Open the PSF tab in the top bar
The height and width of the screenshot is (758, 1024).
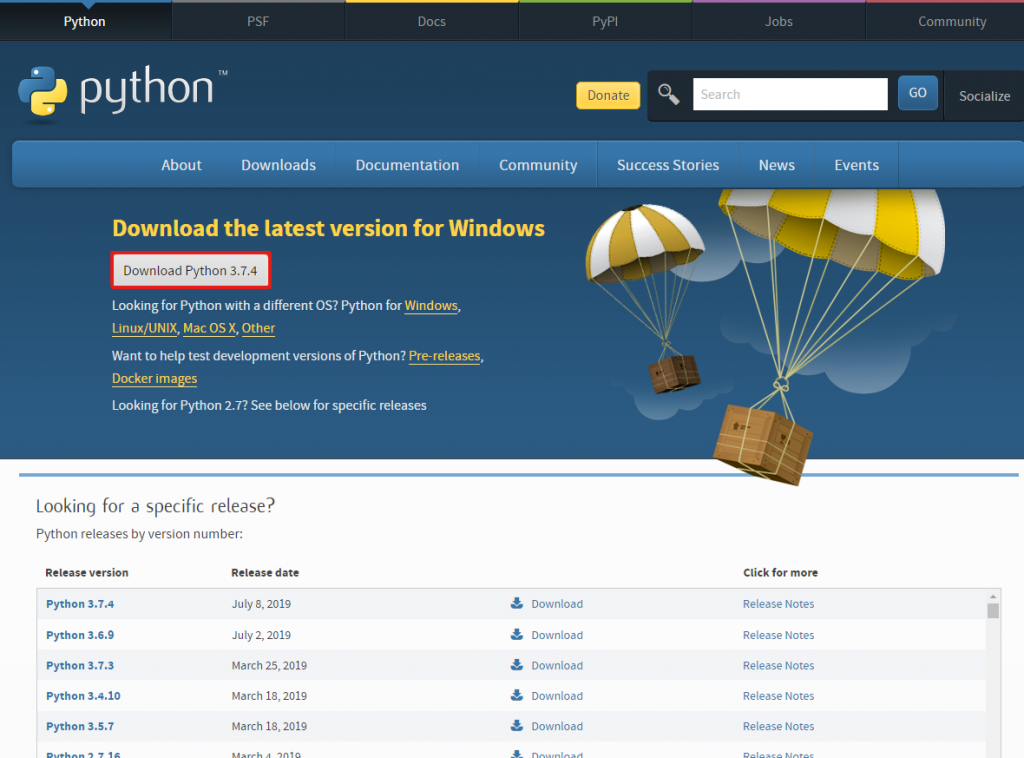point(258,22)
